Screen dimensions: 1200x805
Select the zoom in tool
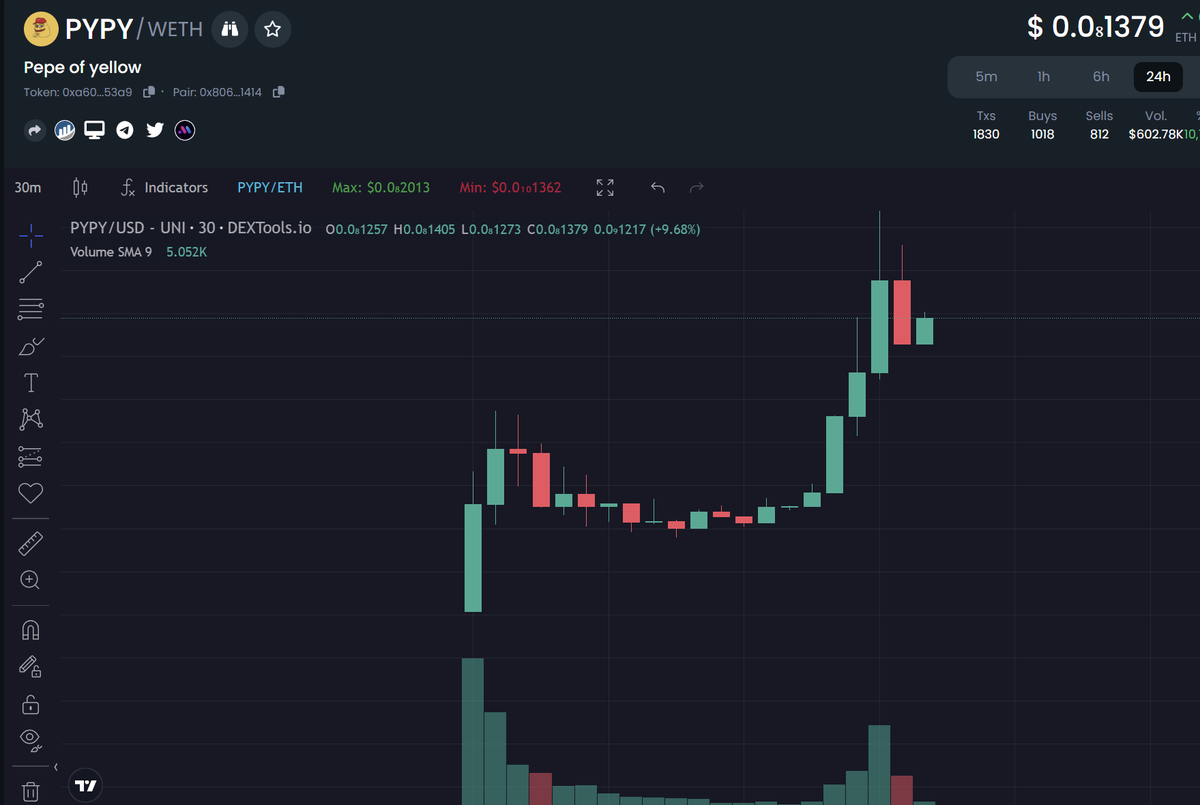click(x=31, y=580)
